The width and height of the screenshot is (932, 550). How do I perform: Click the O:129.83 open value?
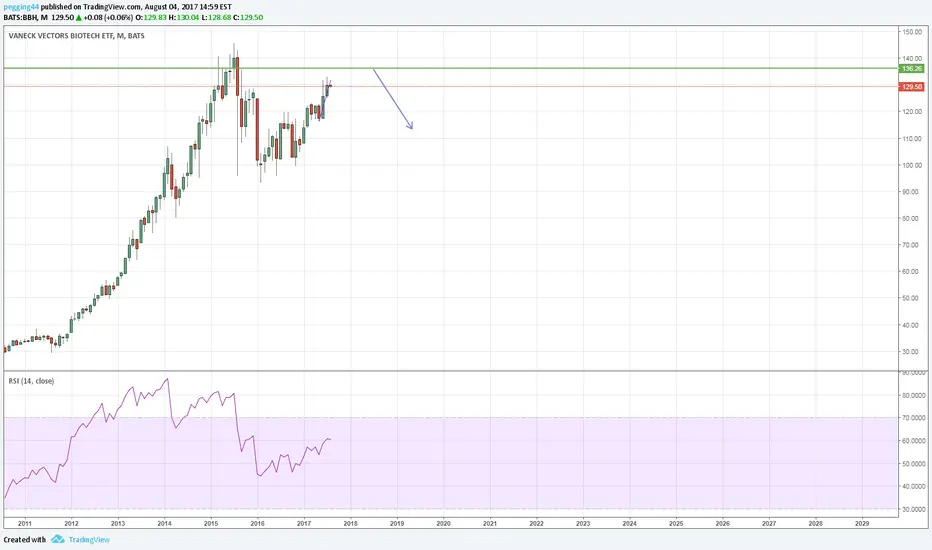click(152, 17)
